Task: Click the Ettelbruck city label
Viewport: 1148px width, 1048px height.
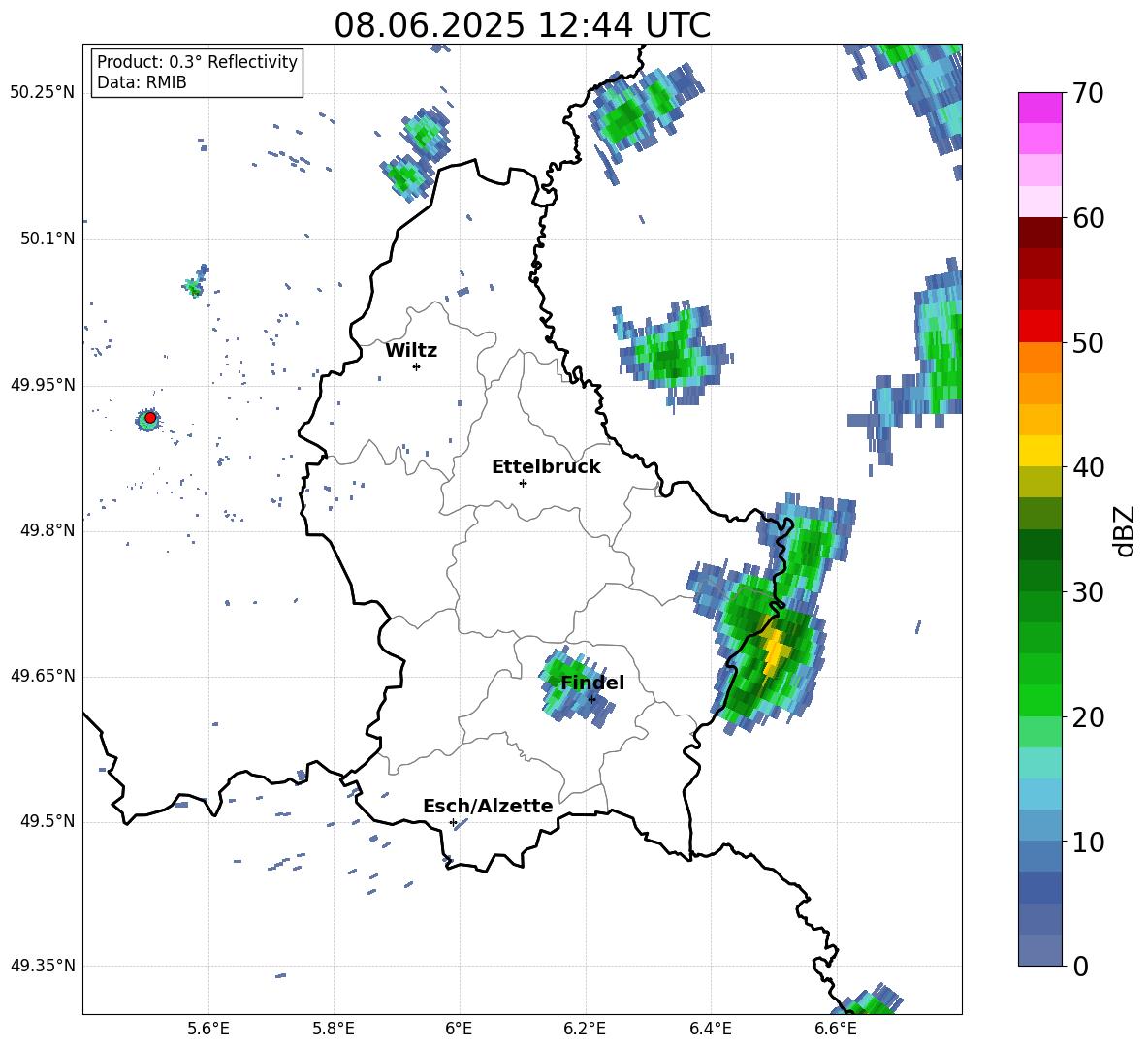Action: (546, 467)
